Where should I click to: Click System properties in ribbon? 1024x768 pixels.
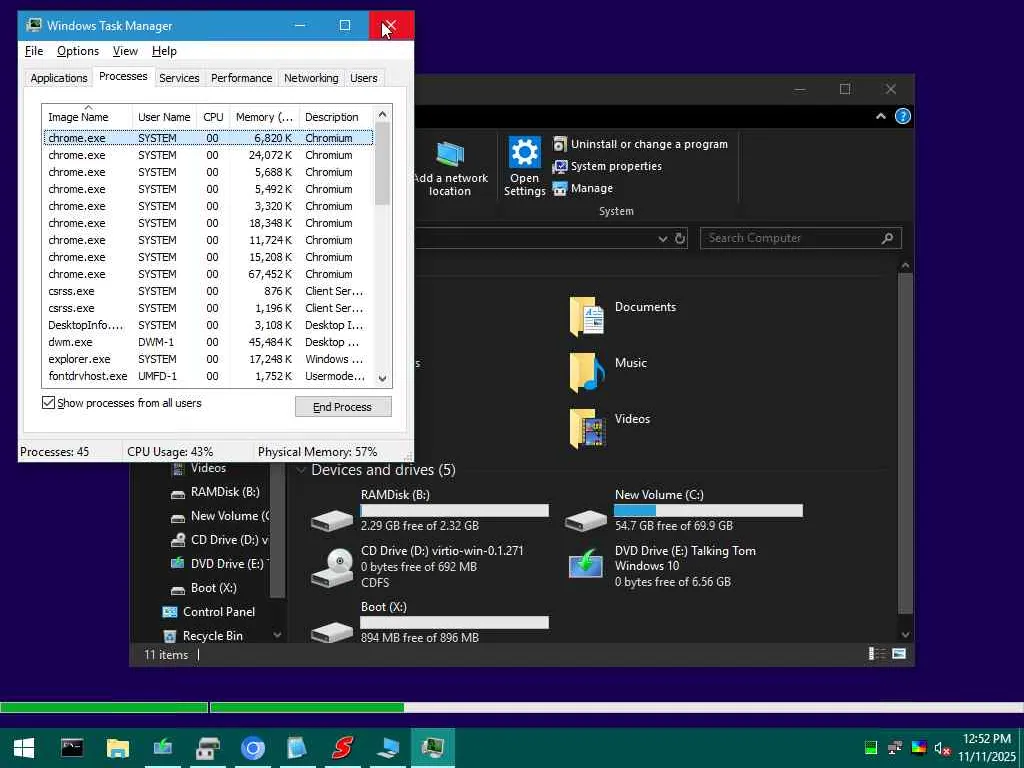point(607,167)
